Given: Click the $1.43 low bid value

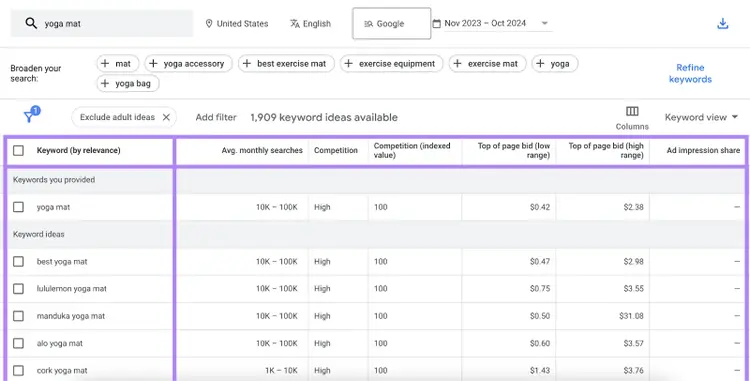Looking at the screenshot, I should point(540,370).
